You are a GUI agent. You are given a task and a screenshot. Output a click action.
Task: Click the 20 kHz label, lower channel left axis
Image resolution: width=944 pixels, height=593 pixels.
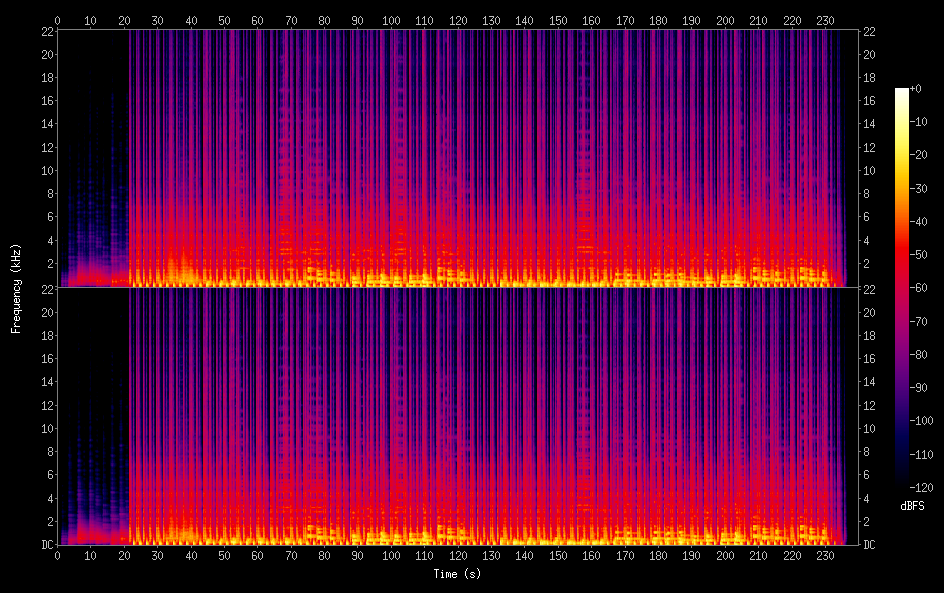[46, 312]
